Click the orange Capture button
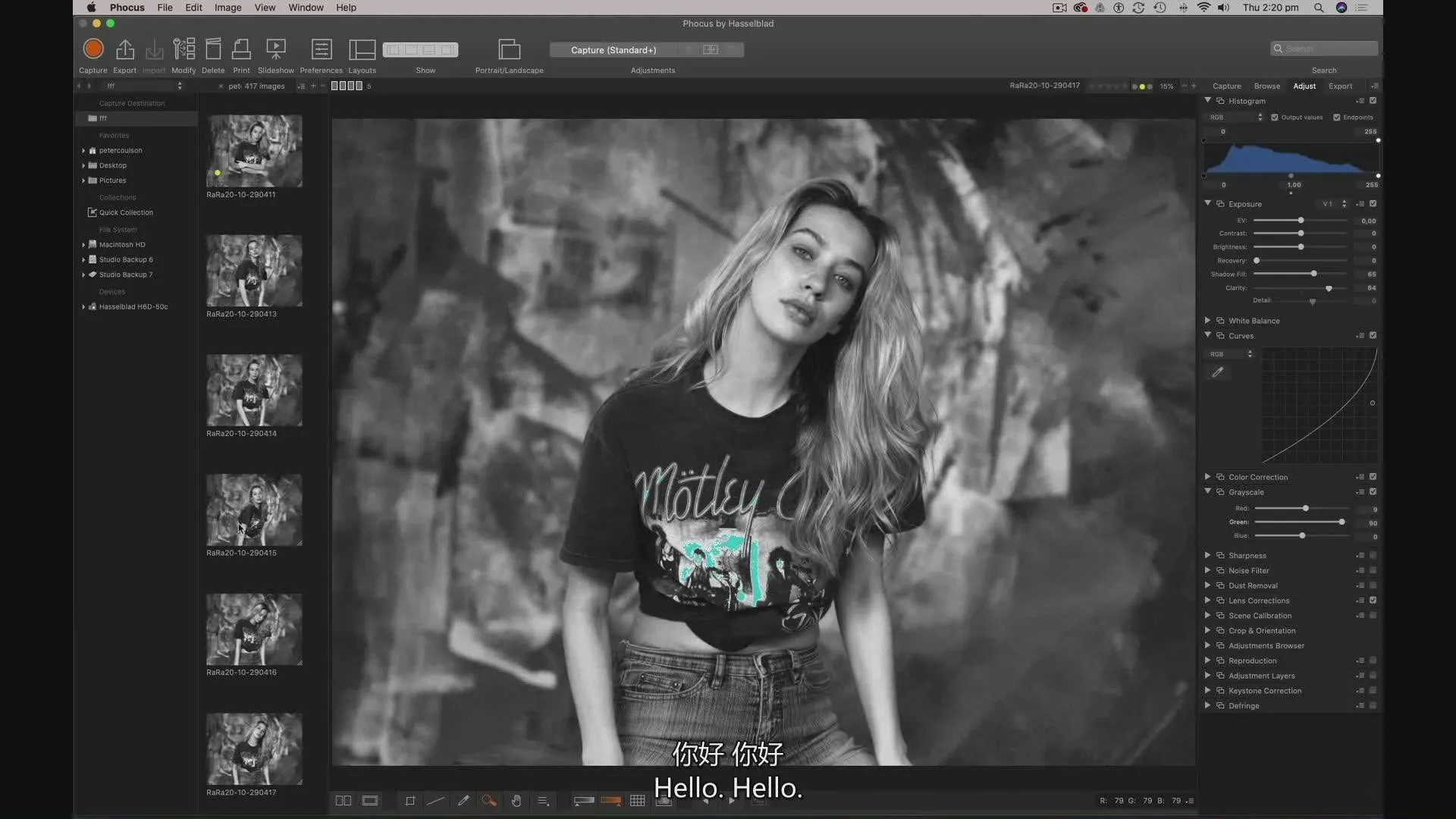The height and width of the screenshot is (819, 1456). click(x=93, y=49)
